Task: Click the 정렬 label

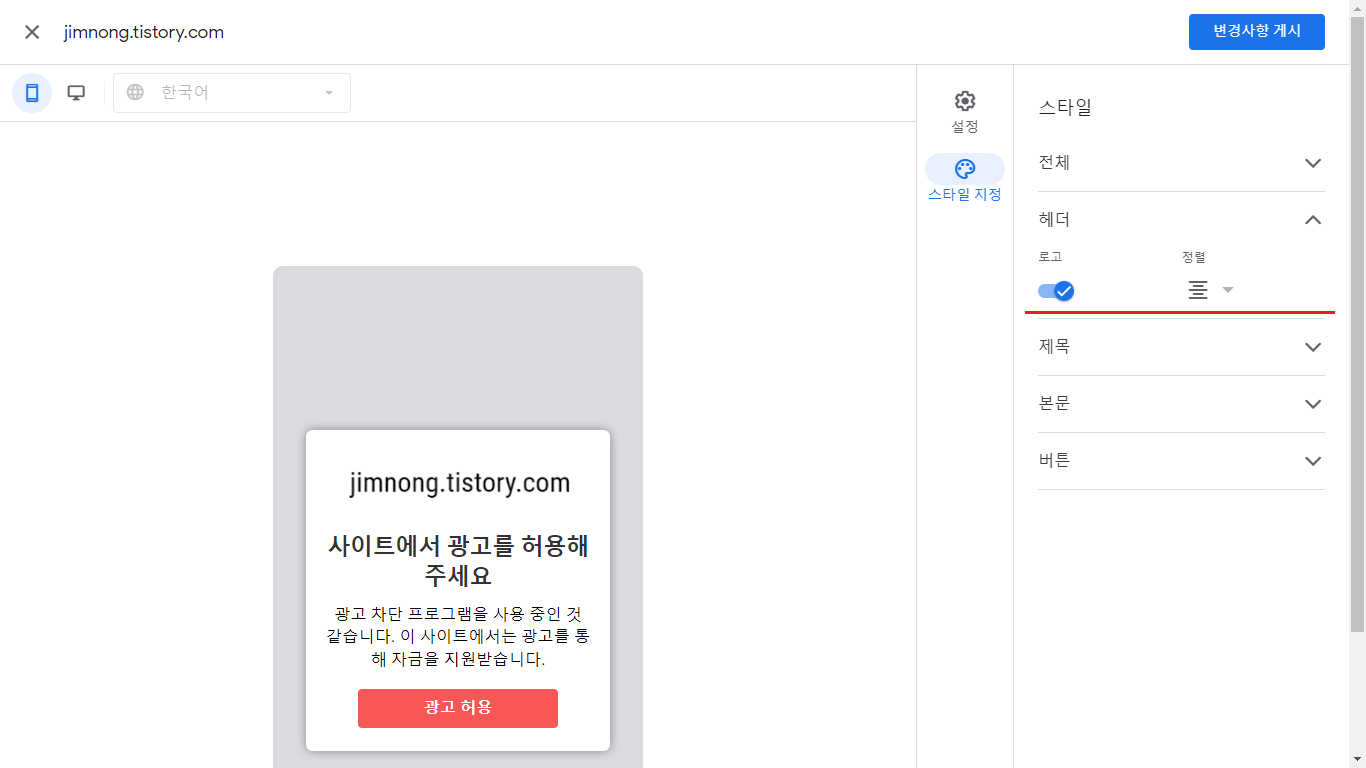Action: [1193, 257]
